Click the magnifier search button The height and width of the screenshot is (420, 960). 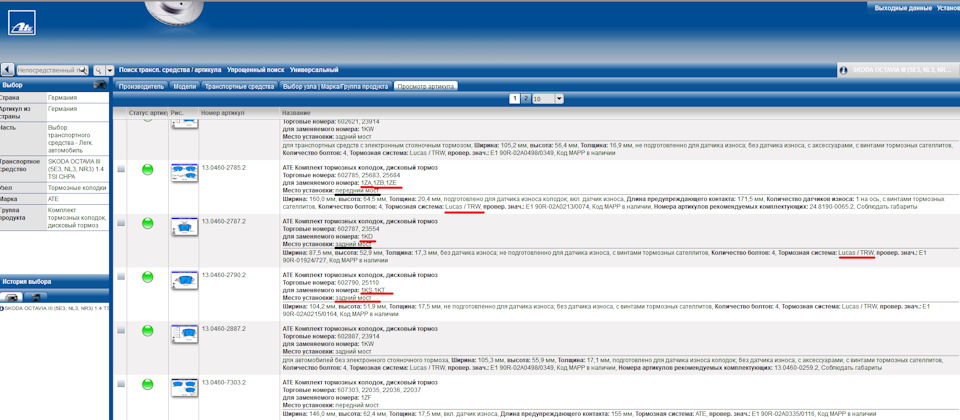tap(99, 70)
